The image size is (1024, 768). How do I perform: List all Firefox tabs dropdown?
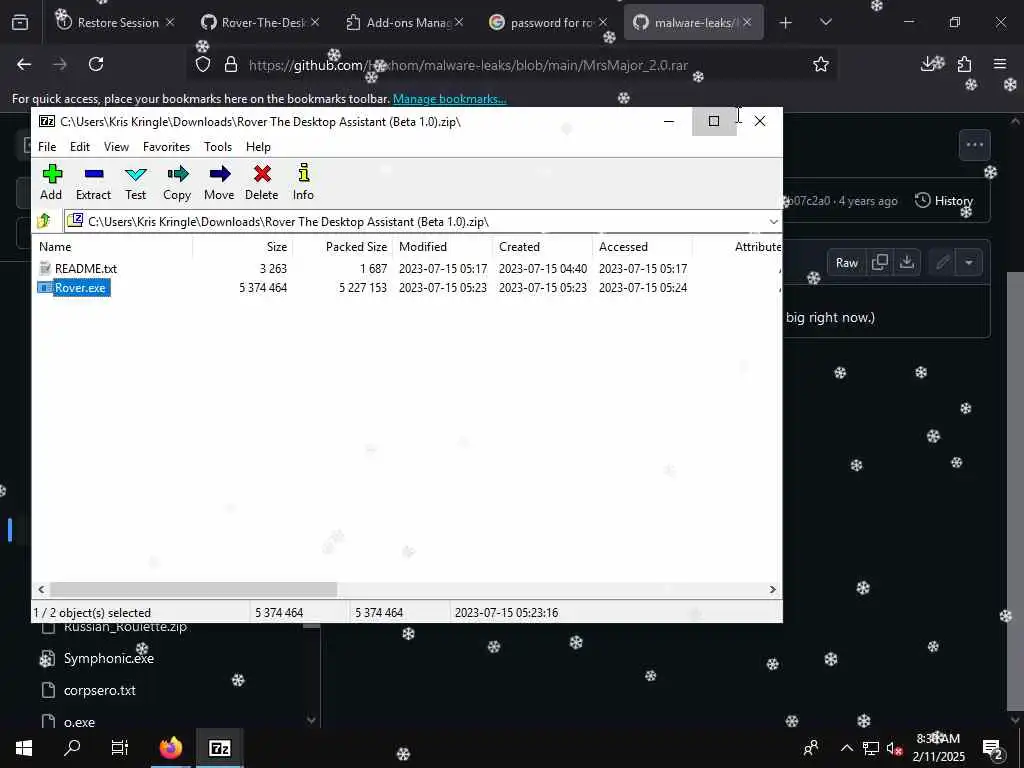click(825, 23)
